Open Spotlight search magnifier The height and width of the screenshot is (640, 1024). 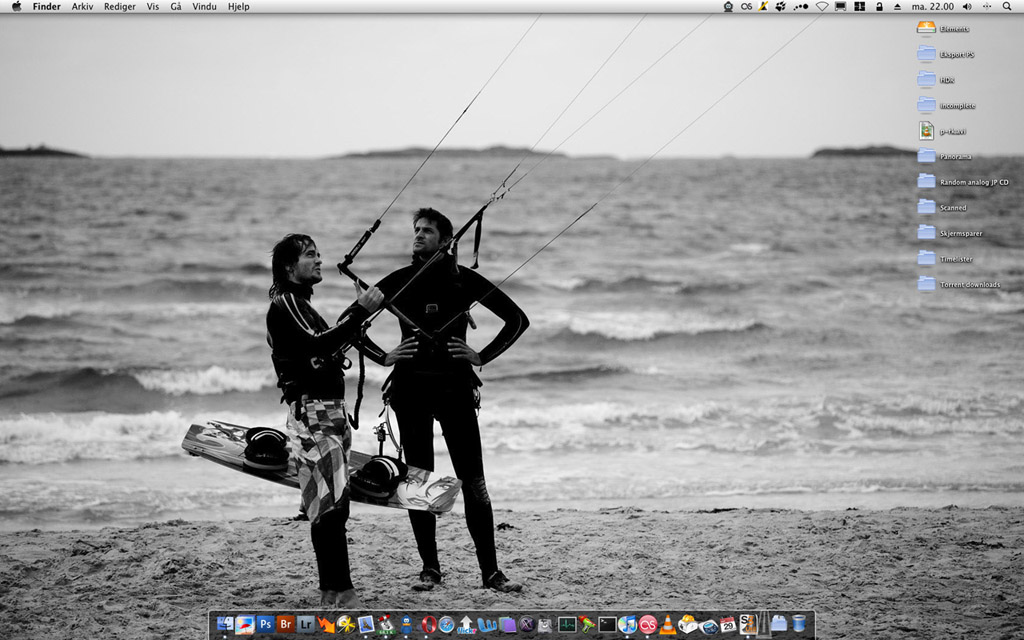(1007, 6)
